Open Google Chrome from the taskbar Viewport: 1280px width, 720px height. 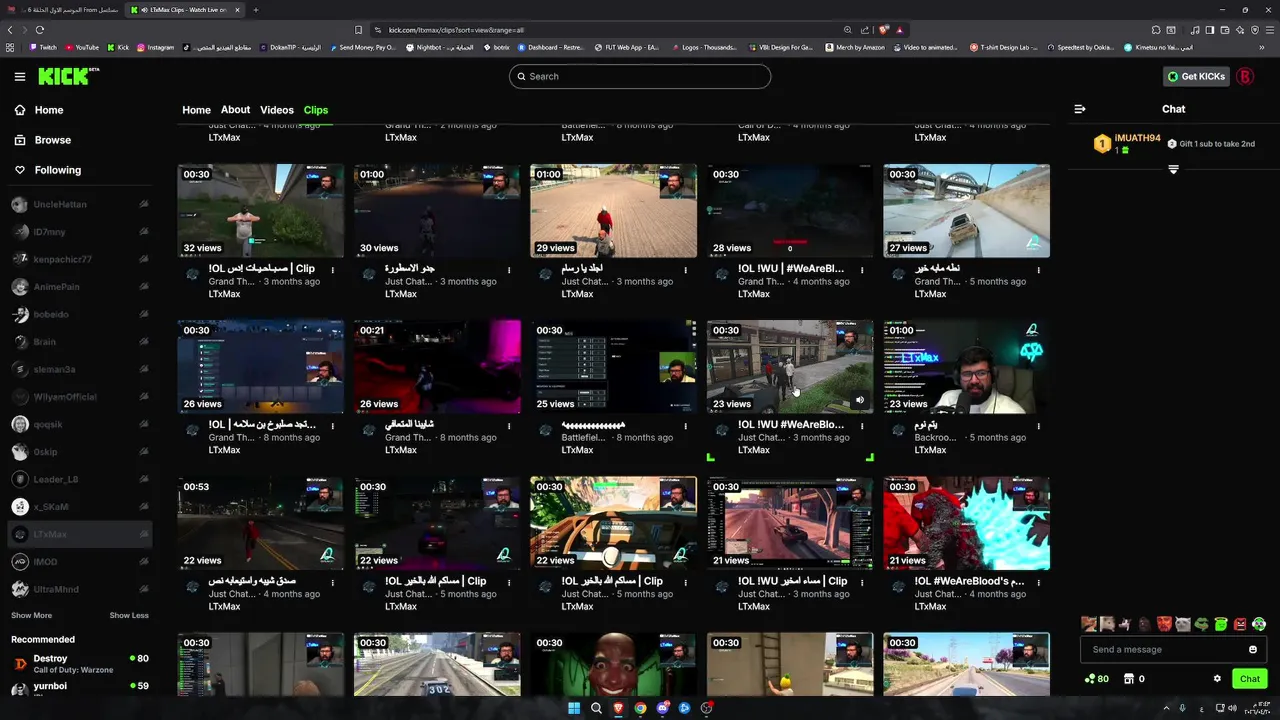pos(640,708)
